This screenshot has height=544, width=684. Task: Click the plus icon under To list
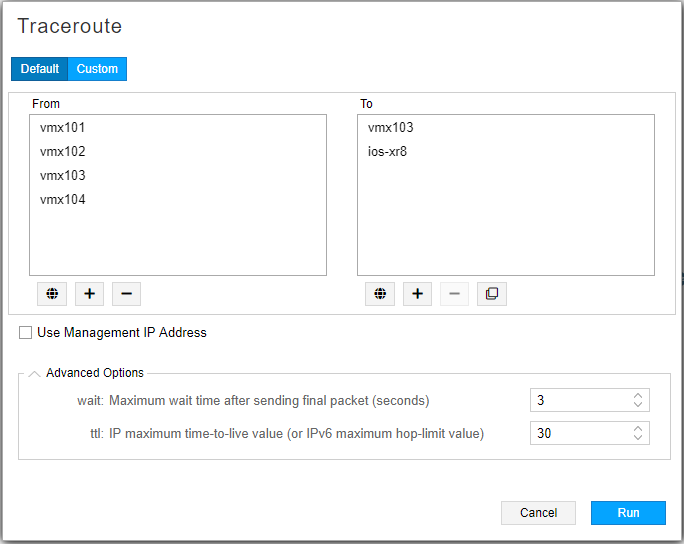pyautogui.click(x=417, y=294)
